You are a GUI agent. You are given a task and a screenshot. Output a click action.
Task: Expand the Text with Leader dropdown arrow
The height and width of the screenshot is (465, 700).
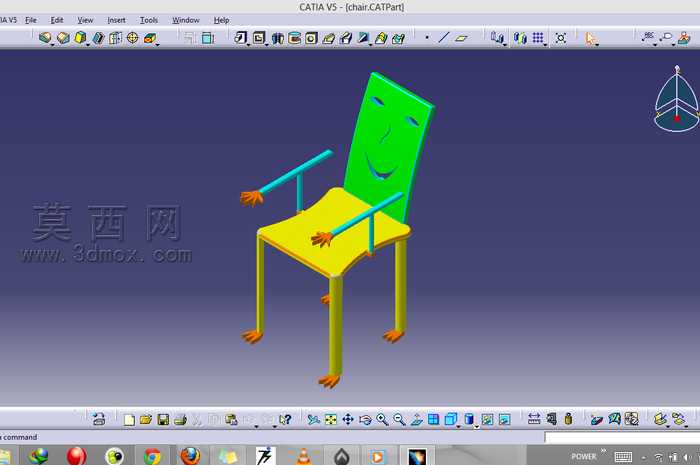coord(655,45)
